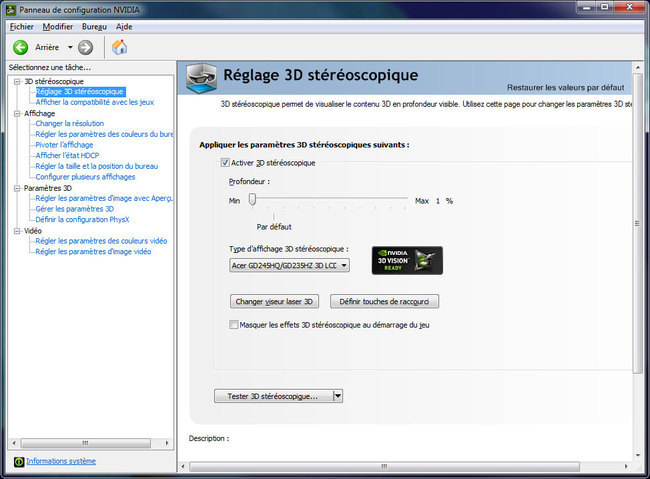Open Régler les paramètres des couleurs vidéo
The width and height of the screenshot is (650, 479).
pyautogui.click(x=101, y=241)
